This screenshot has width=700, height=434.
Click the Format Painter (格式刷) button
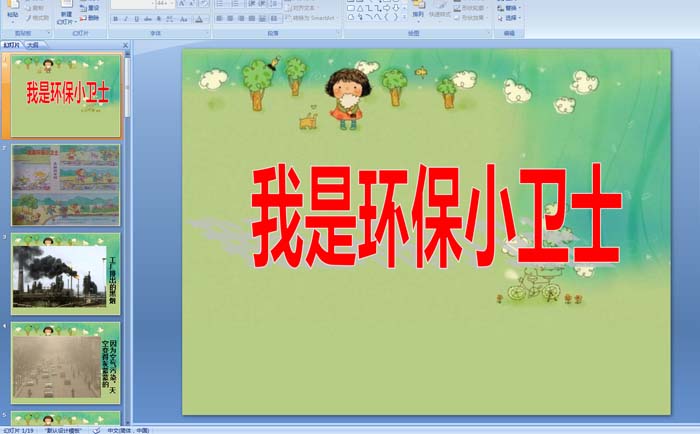pos(38,18)
